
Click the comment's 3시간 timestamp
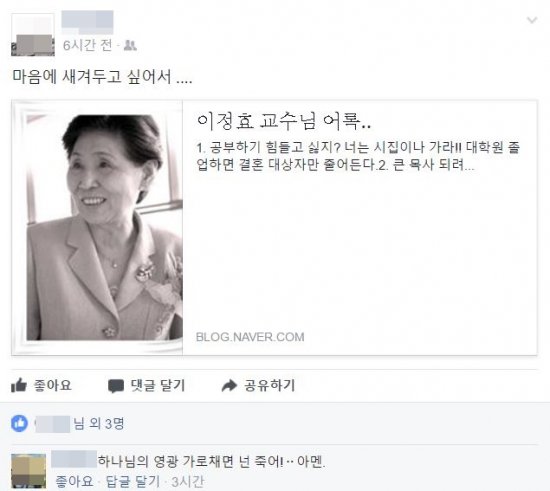188,482
